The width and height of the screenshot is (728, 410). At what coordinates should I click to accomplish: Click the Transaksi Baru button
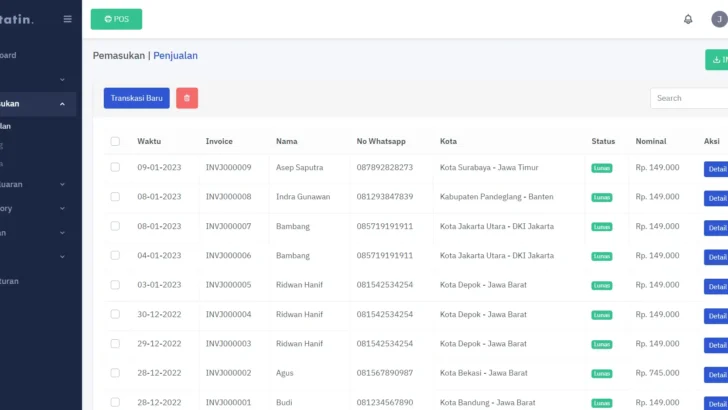[x=136, y=98]
